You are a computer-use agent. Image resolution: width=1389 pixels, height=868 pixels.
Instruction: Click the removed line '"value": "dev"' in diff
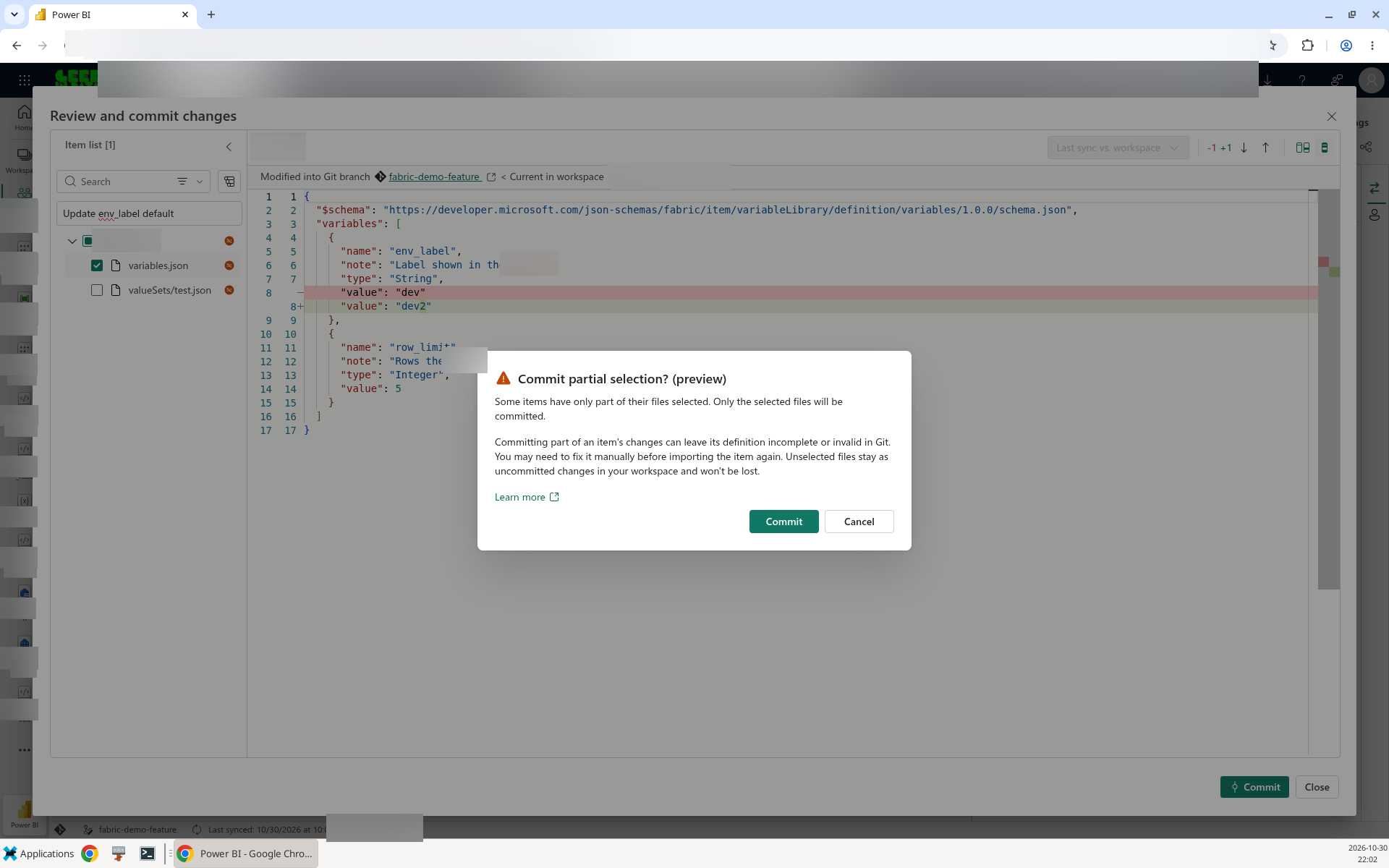pyautogui.click(x=810, y=292)
